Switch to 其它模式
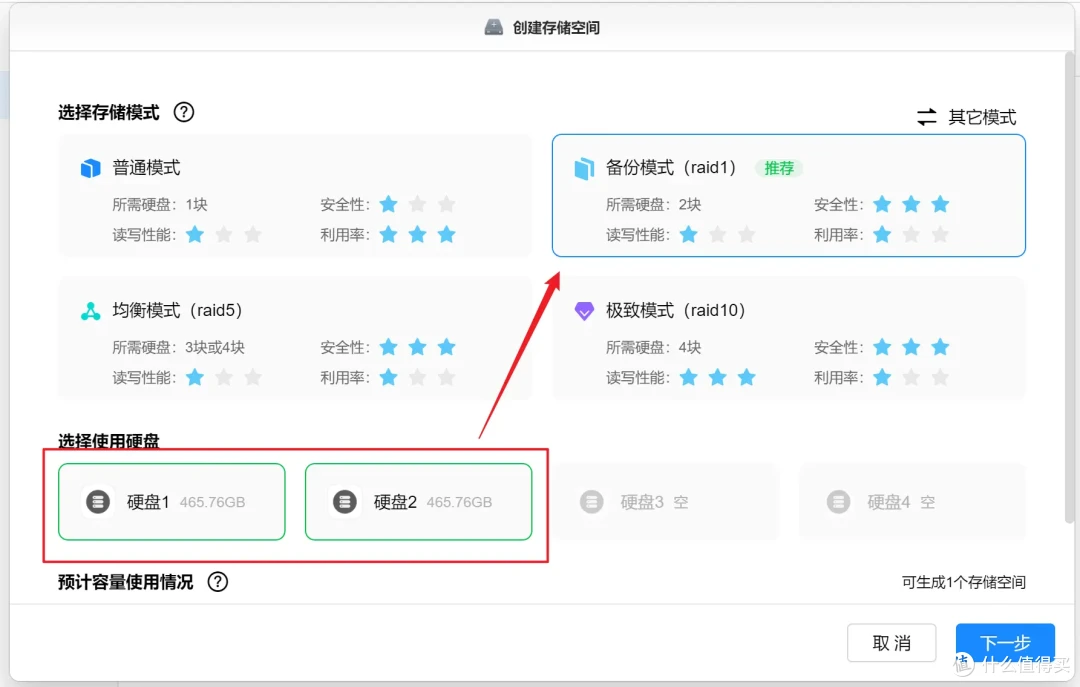1080x687 pixels. pyautogui.click(x=966, y=116)
